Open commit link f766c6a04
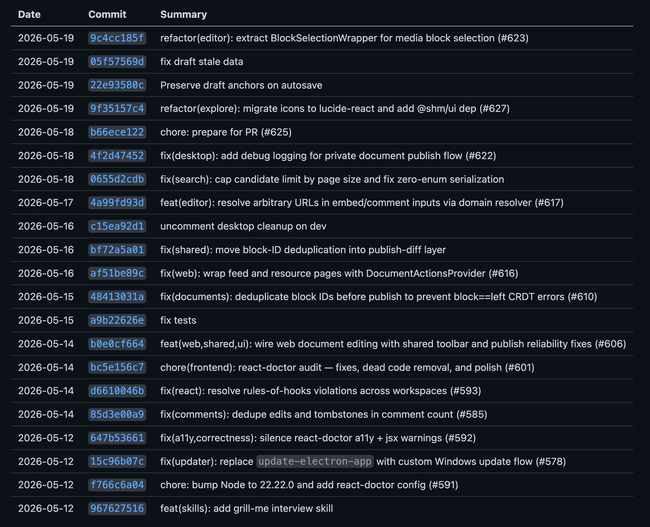 coord(117,485)
